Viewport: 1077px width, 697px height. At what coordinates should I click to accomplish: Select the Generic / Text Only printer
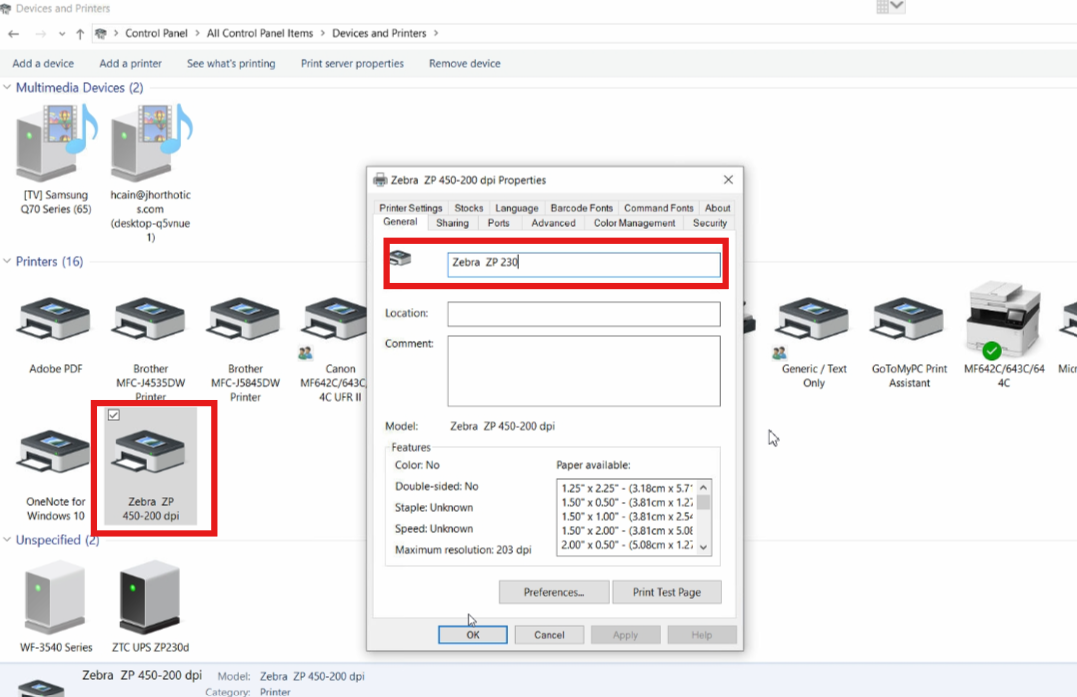point(813,322)
